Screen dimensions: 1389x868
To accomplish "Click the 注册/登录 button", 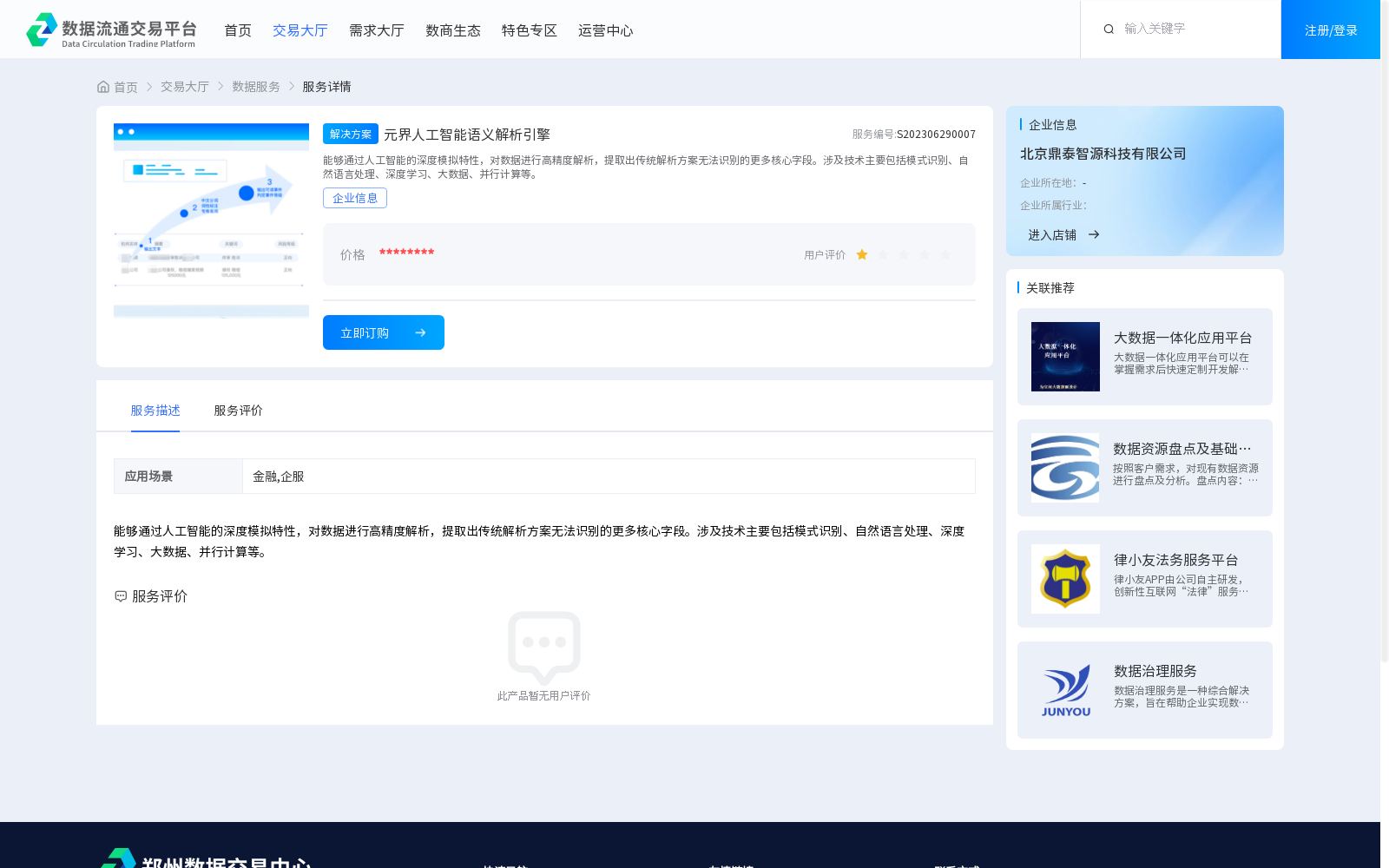I will coord(1331,30).
